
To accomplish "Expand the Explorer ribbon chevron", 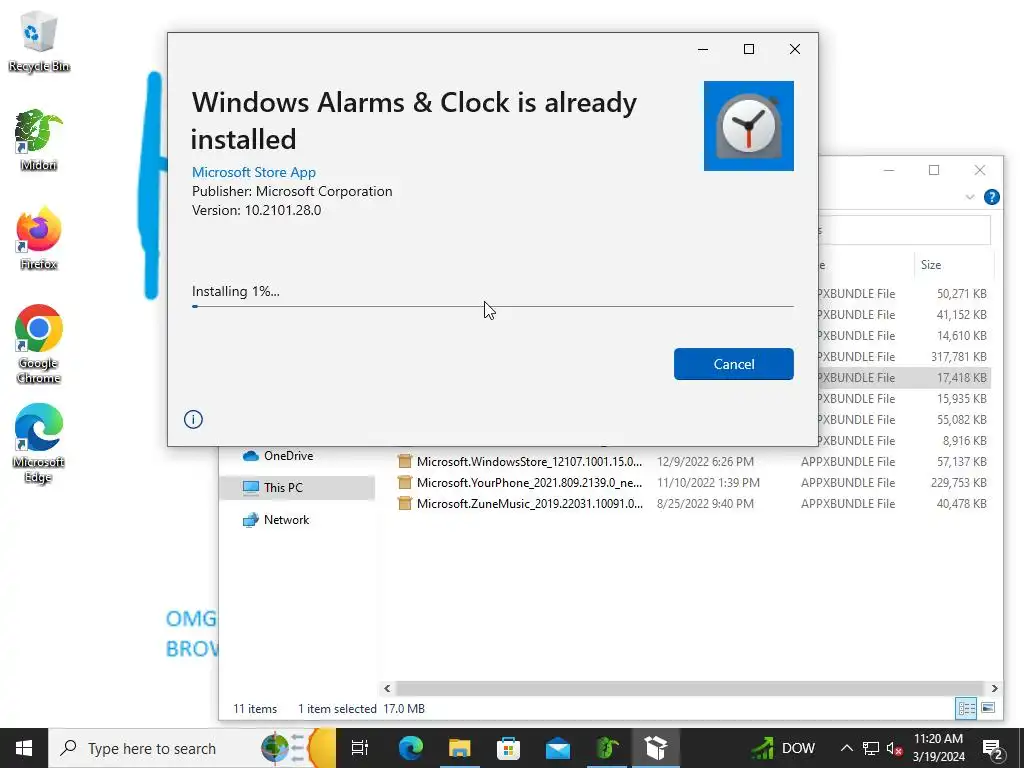I will pos(970,197).
